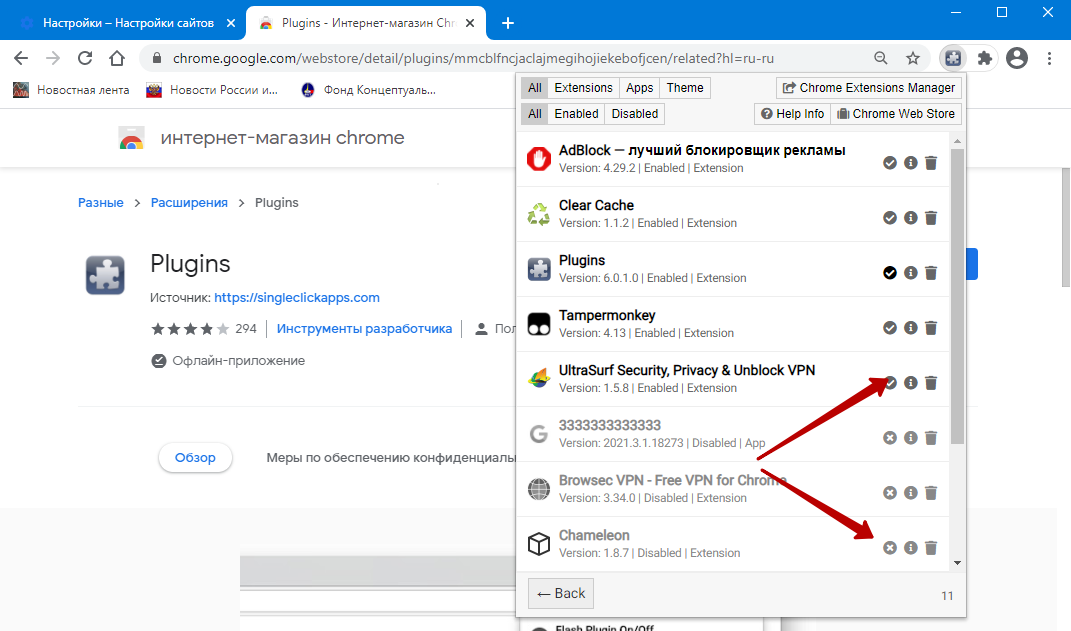Click the Back button in popup
The width and height of the screenshot is (1071, 631).
coord(560,593)
